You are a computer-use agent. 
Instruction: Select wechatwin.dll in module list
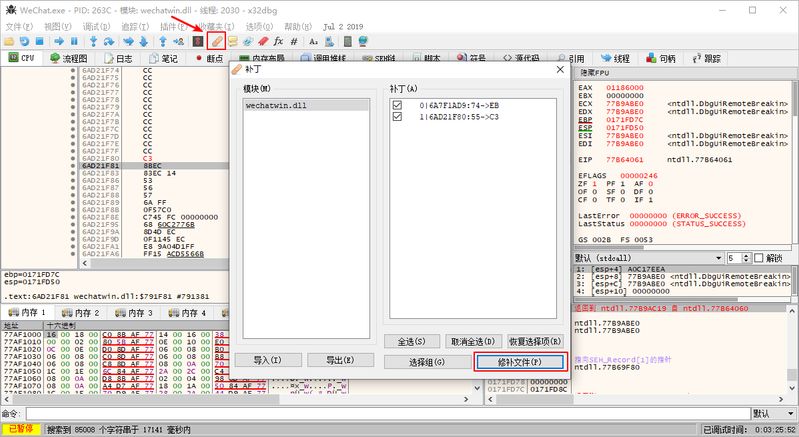tap(306, 105)
